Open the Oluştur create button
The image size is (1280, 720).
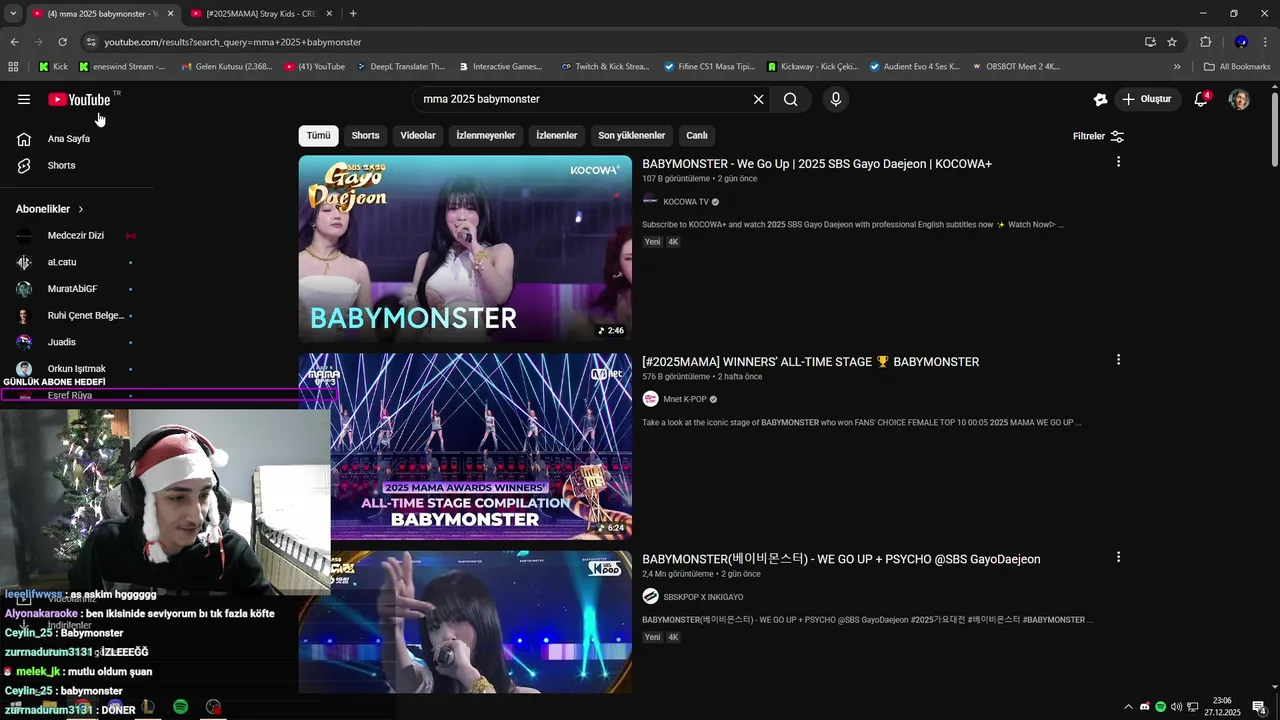[x=1147, y=99]
